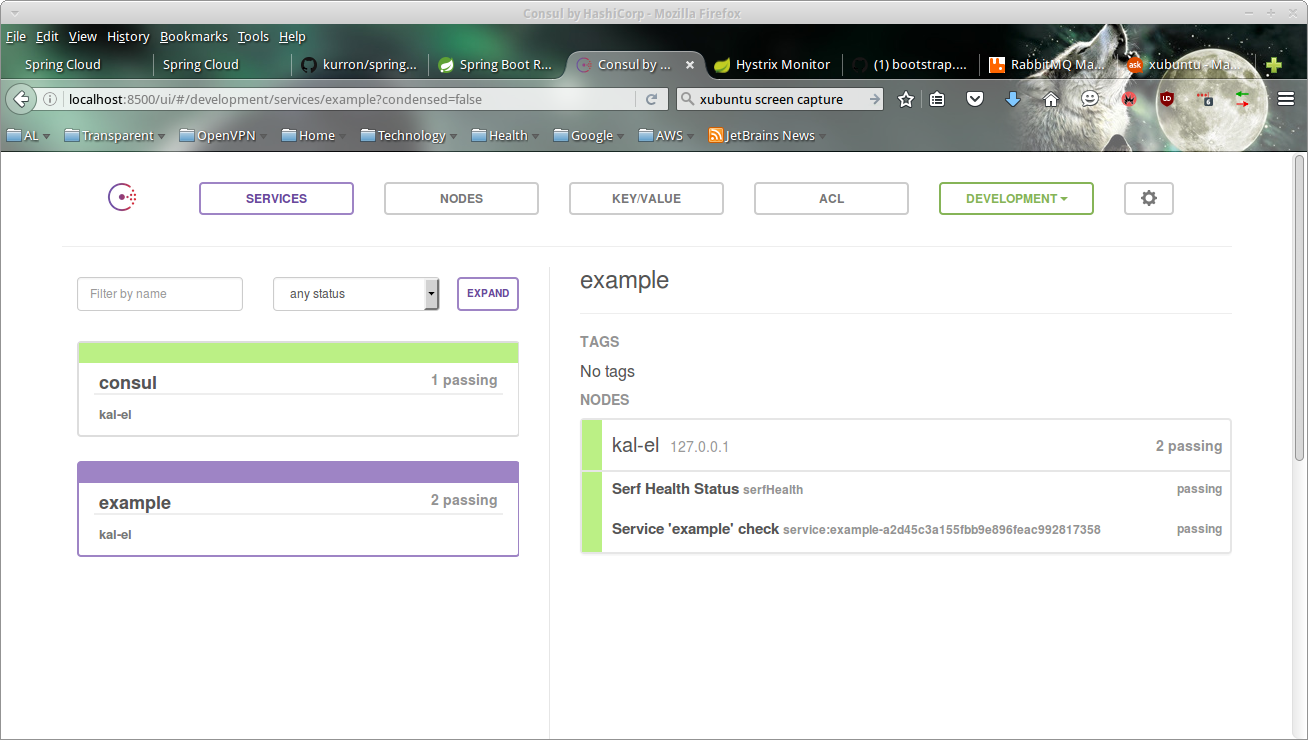Viewport: 1308px width, 740px height.
Task: Open the OpenVPN bookmarks folder
Action: pyautogui.click(x=223, y=135)
